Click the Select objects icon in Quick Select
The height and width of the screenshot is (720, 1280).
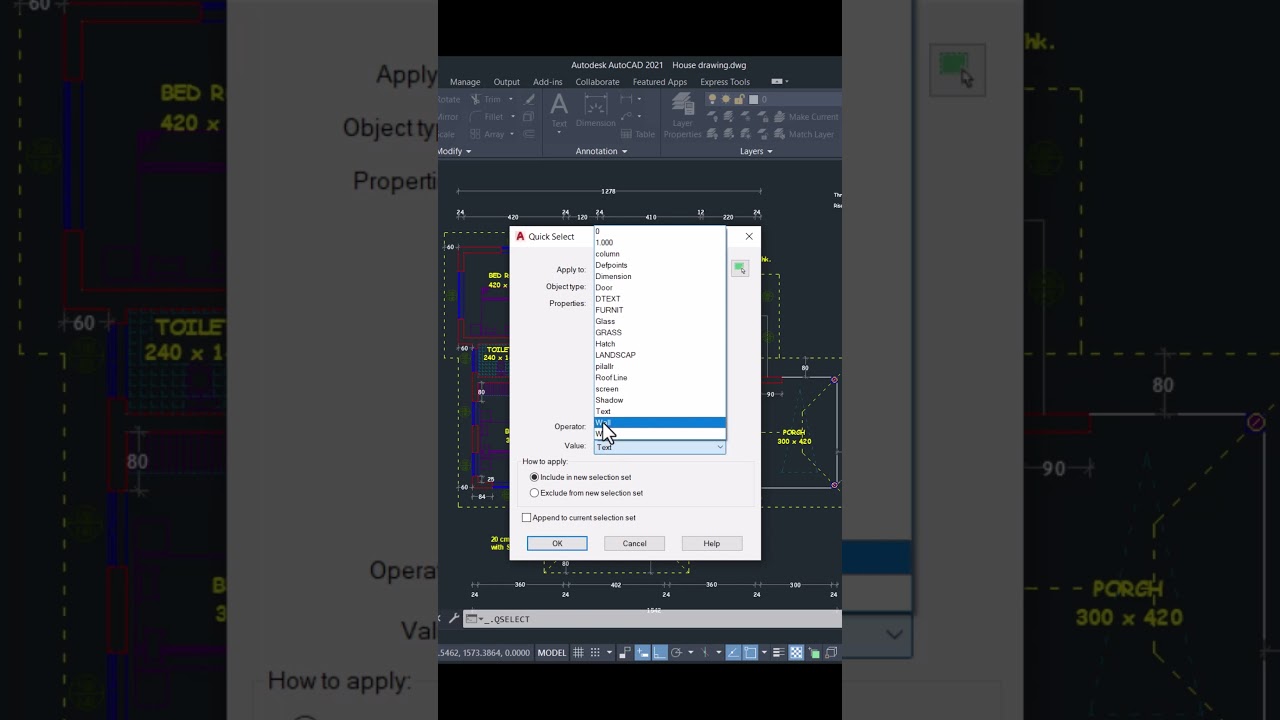coord(739,268)
